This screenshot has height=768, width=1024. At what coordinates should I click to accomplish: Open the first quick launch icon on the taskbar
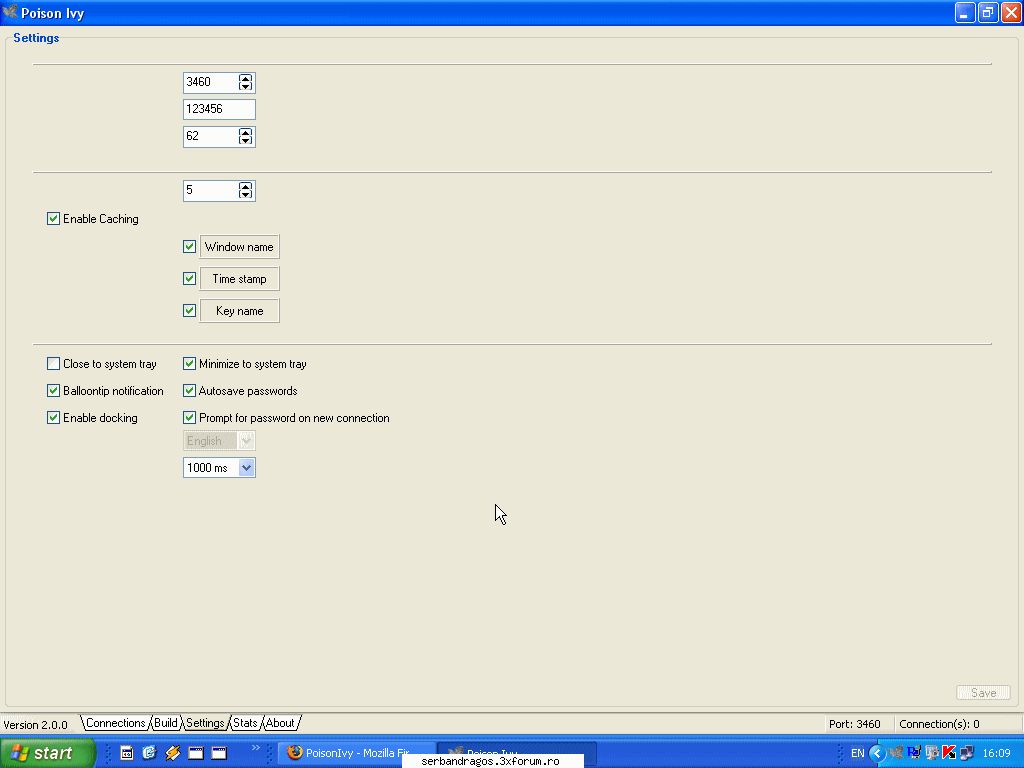click(127, 753)
